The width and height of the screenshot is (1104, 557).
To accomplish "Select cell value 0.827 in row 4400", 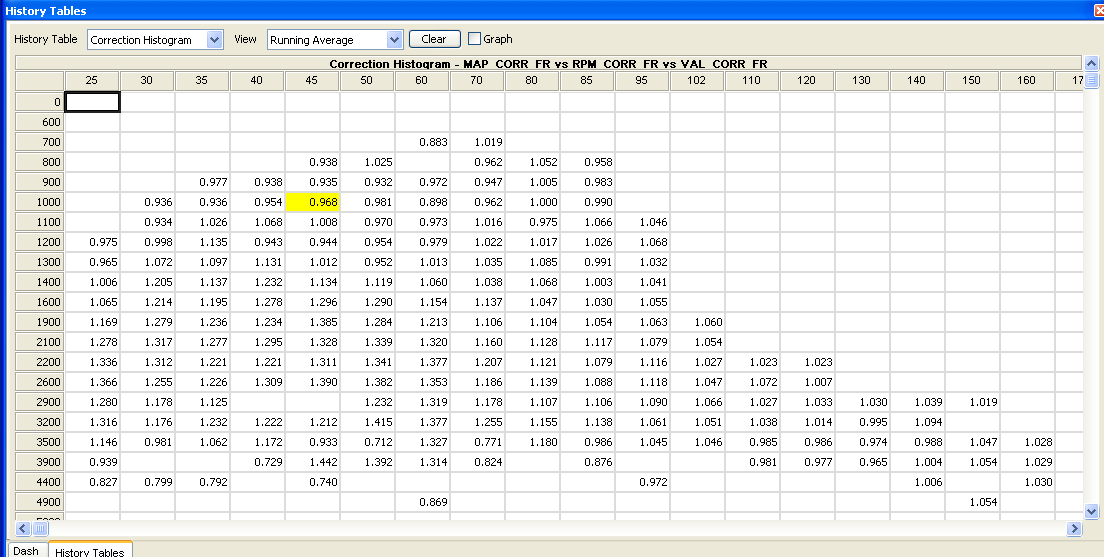I will [x=92, y=482].
